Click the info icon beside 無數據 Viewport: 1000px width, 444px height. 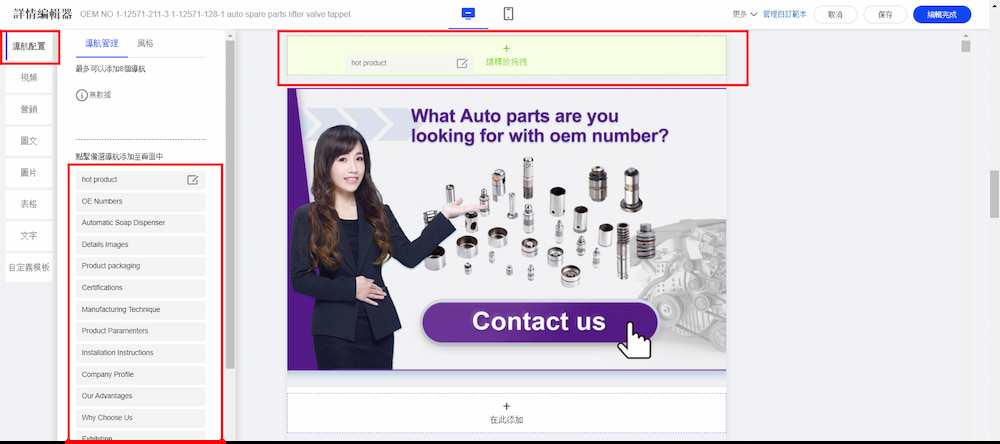[x=81, y=94]
